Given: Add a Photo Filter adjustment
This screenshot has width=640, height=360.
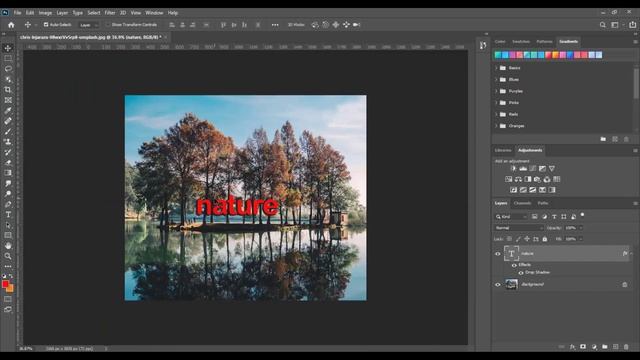Looking at the screenshot, I should pos(537,179).
